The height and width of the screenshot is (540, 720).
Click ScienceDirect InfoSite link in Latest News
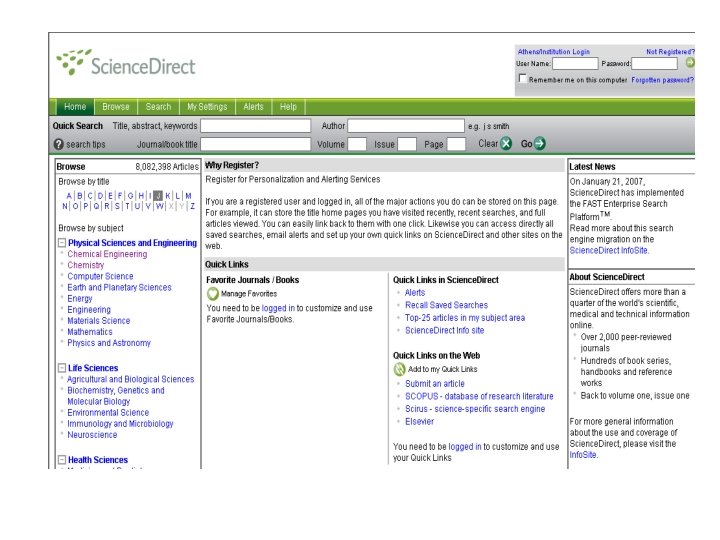tap(609, 250)
